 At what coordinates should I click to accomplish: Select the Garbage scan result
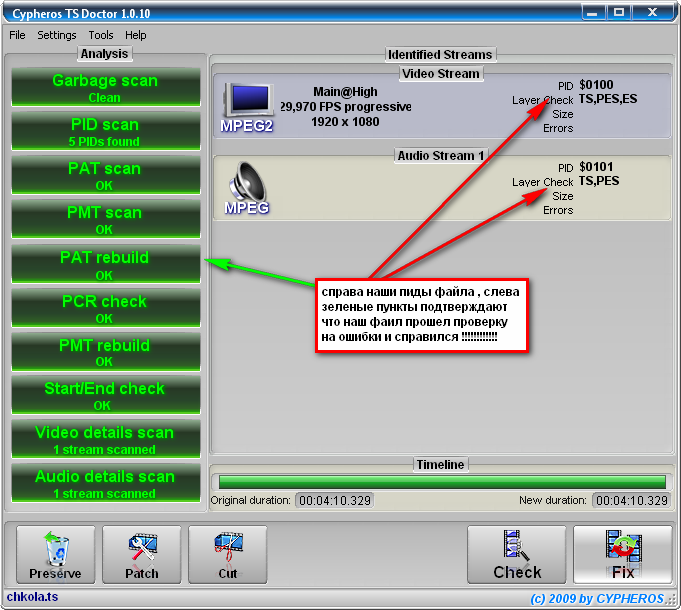(106, 87)
